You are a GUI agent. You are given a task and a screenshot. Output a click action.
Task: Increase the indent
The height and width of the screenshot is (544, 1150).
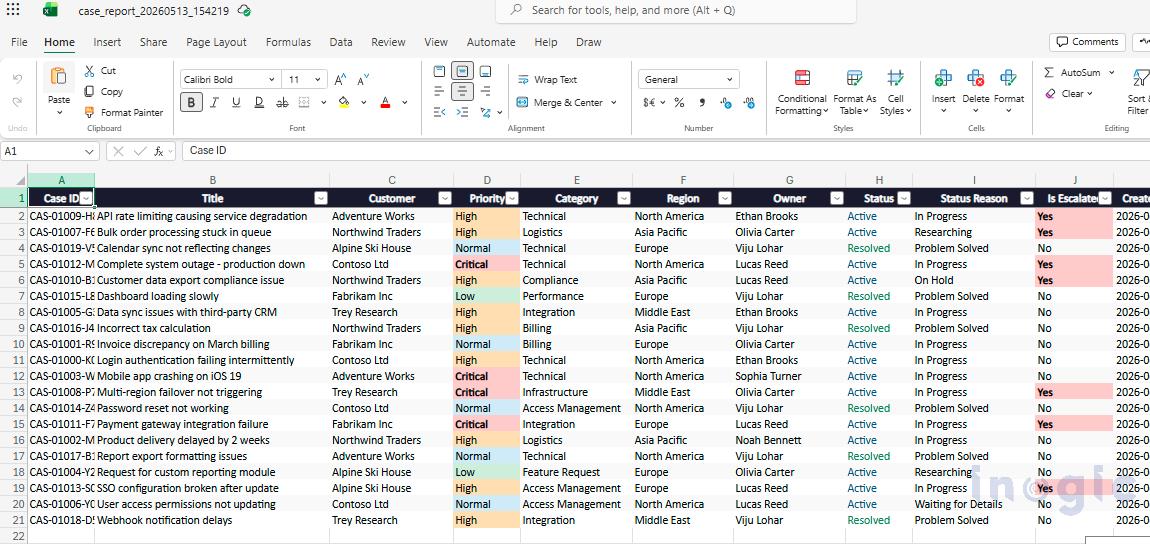tap(462, 112)
